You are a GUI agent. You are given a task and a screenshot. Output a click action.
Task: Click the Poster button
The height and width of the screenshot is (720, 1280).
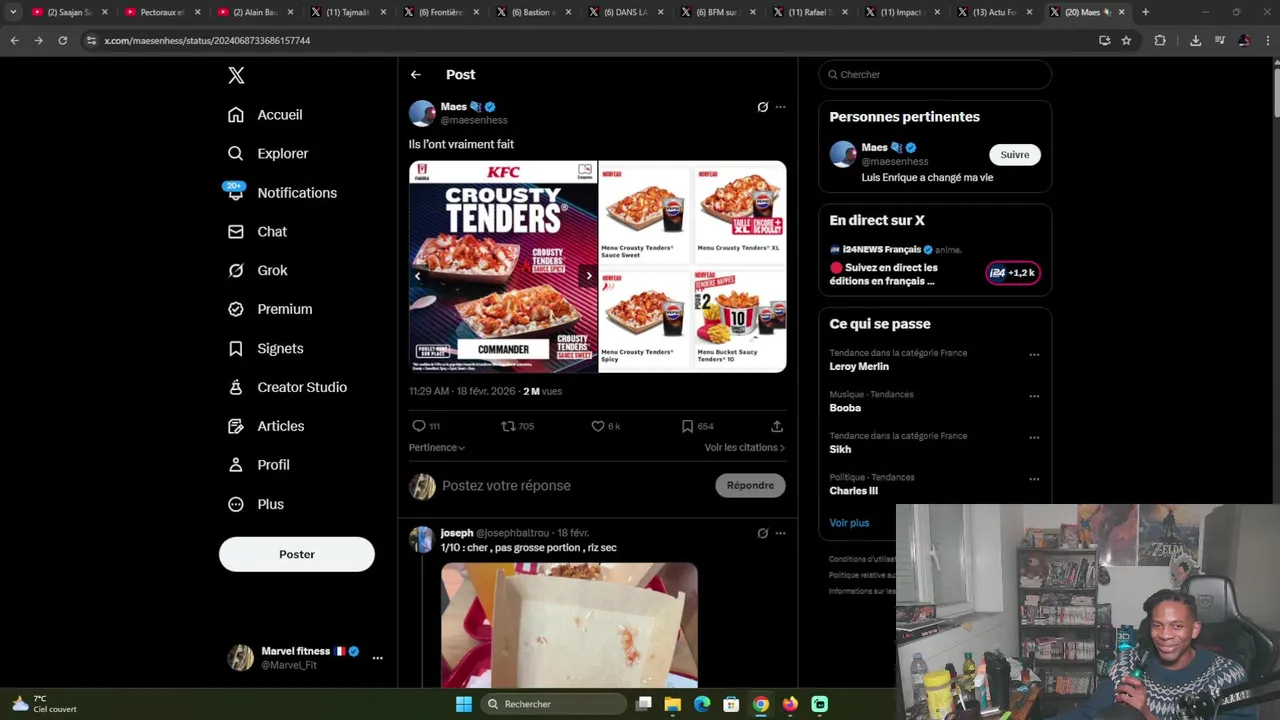[297, 554]
